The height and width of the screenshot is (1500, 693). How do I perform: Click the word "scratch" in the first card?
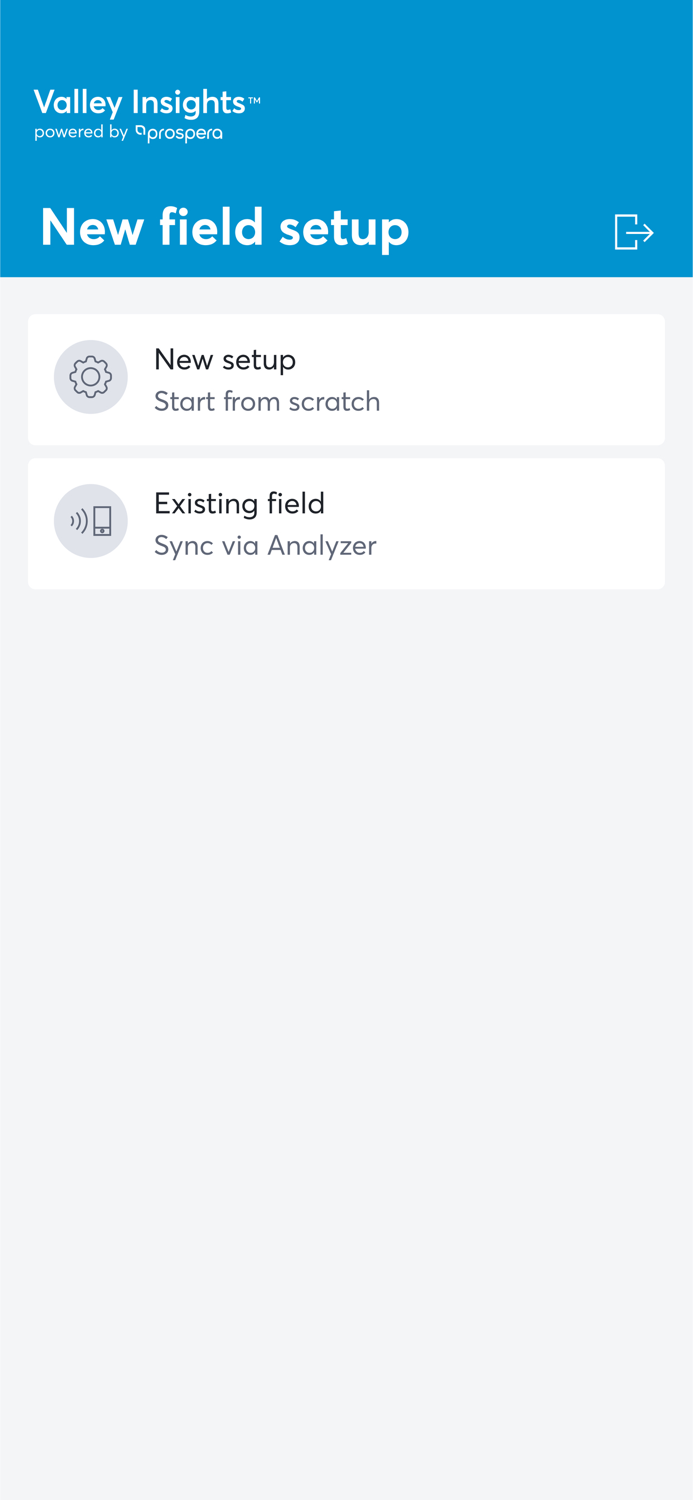point(334,402)
